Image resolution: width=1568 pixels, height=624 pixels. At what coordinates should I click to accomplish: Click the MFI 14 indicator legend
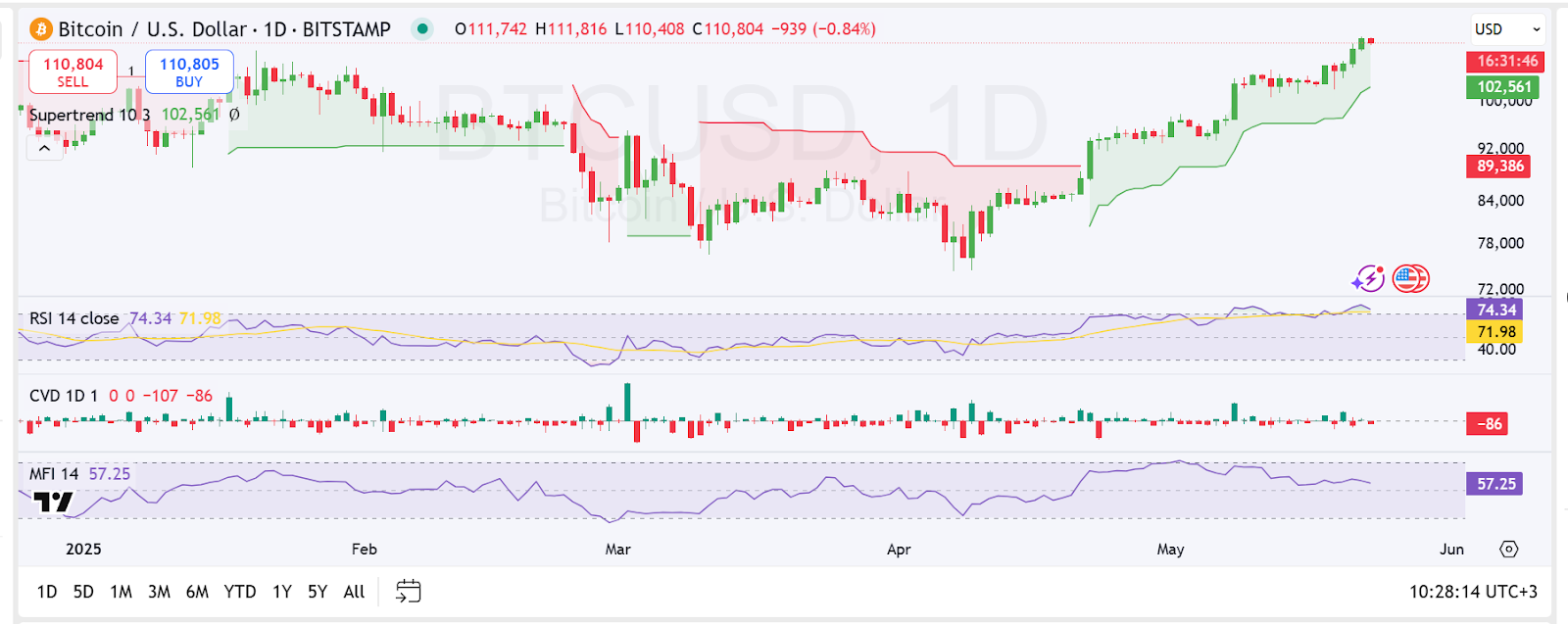(54, 474)
